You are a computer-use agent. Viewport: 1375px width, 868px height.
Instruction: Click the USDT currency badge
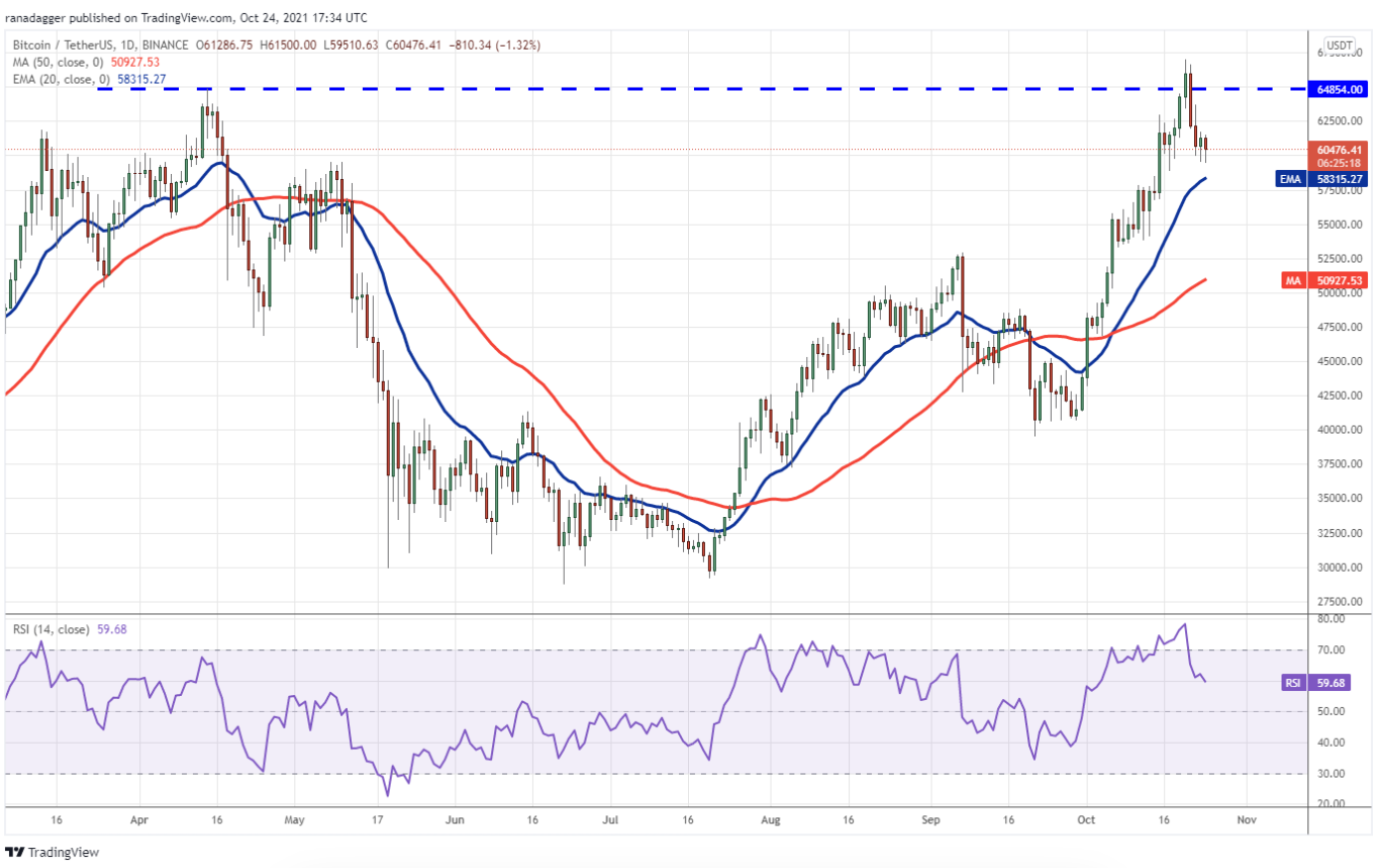pyautogui.click(x=1339, y=46)
